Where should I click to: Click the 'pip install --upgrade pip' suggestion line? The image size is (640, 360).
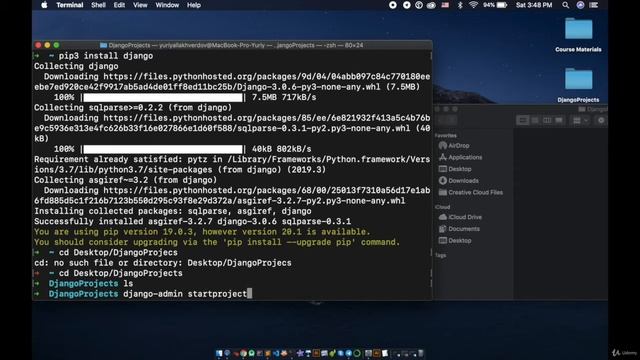coord(217,242)
